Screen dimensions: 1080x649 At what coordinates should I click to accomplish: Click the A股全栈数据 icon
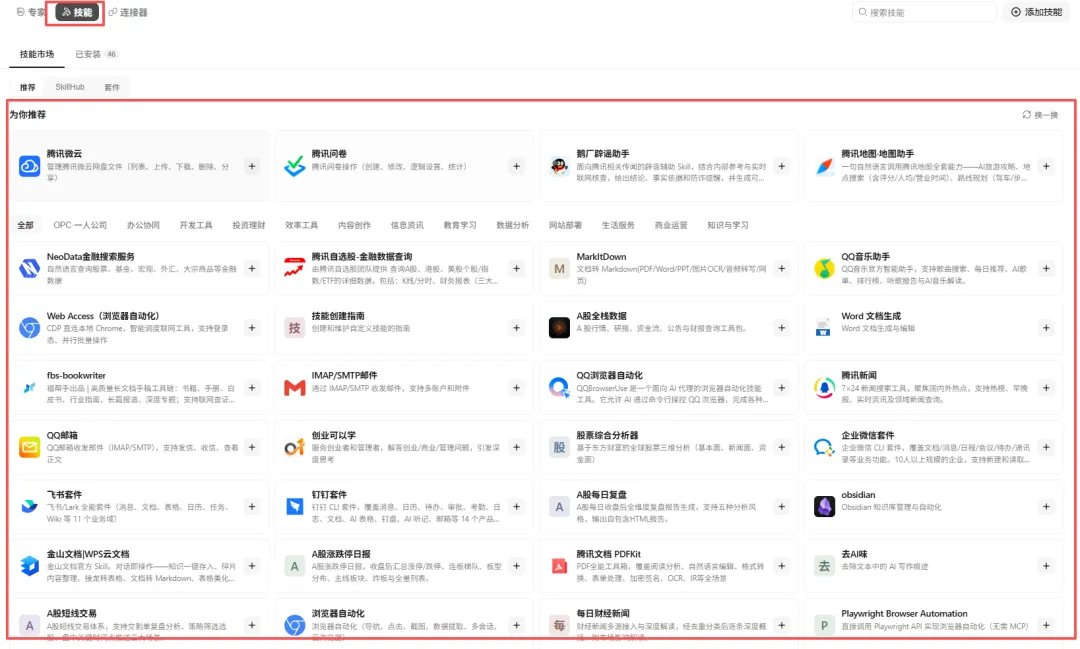(x=559, y=328)
